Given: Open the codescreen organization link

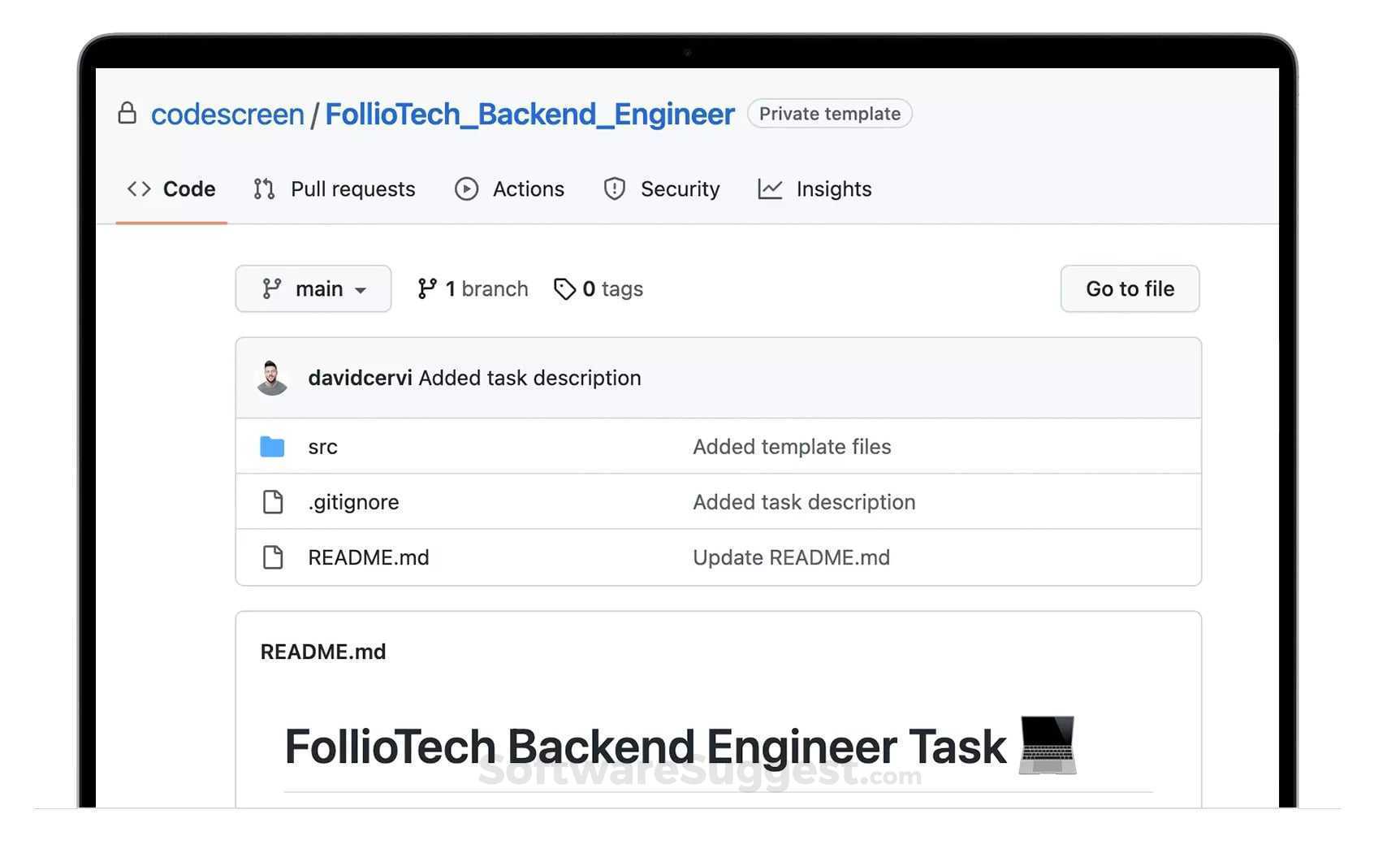Looking at the screenshot, I should click(227, 114).
